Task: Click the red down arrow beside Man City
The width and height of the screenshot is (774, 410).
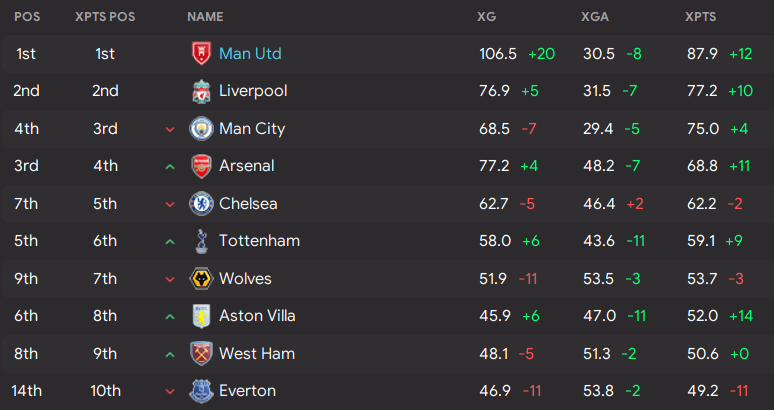Action: coord(170,130)
